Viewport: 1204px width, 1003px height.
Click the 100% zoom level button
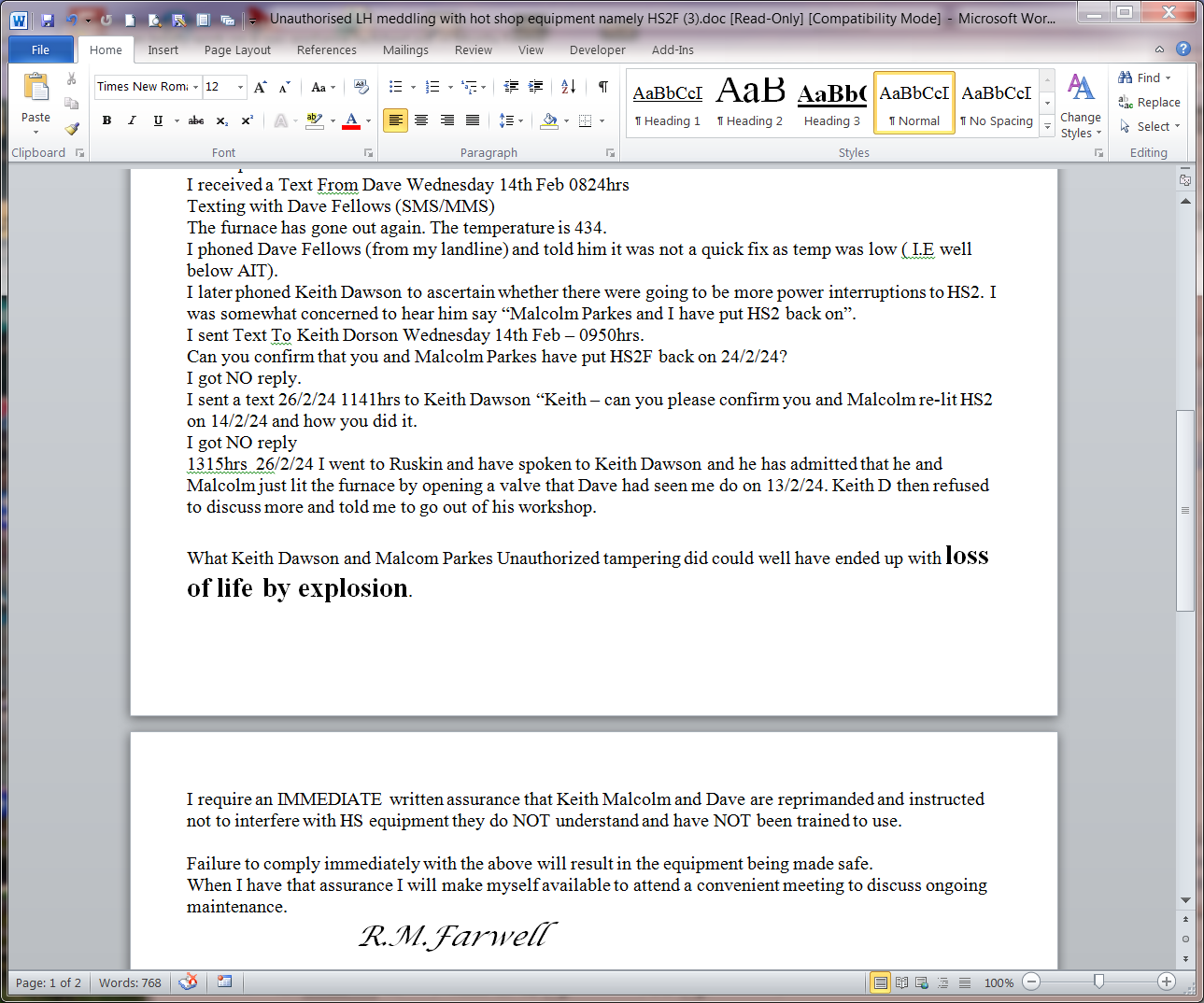tap(999, 982)
